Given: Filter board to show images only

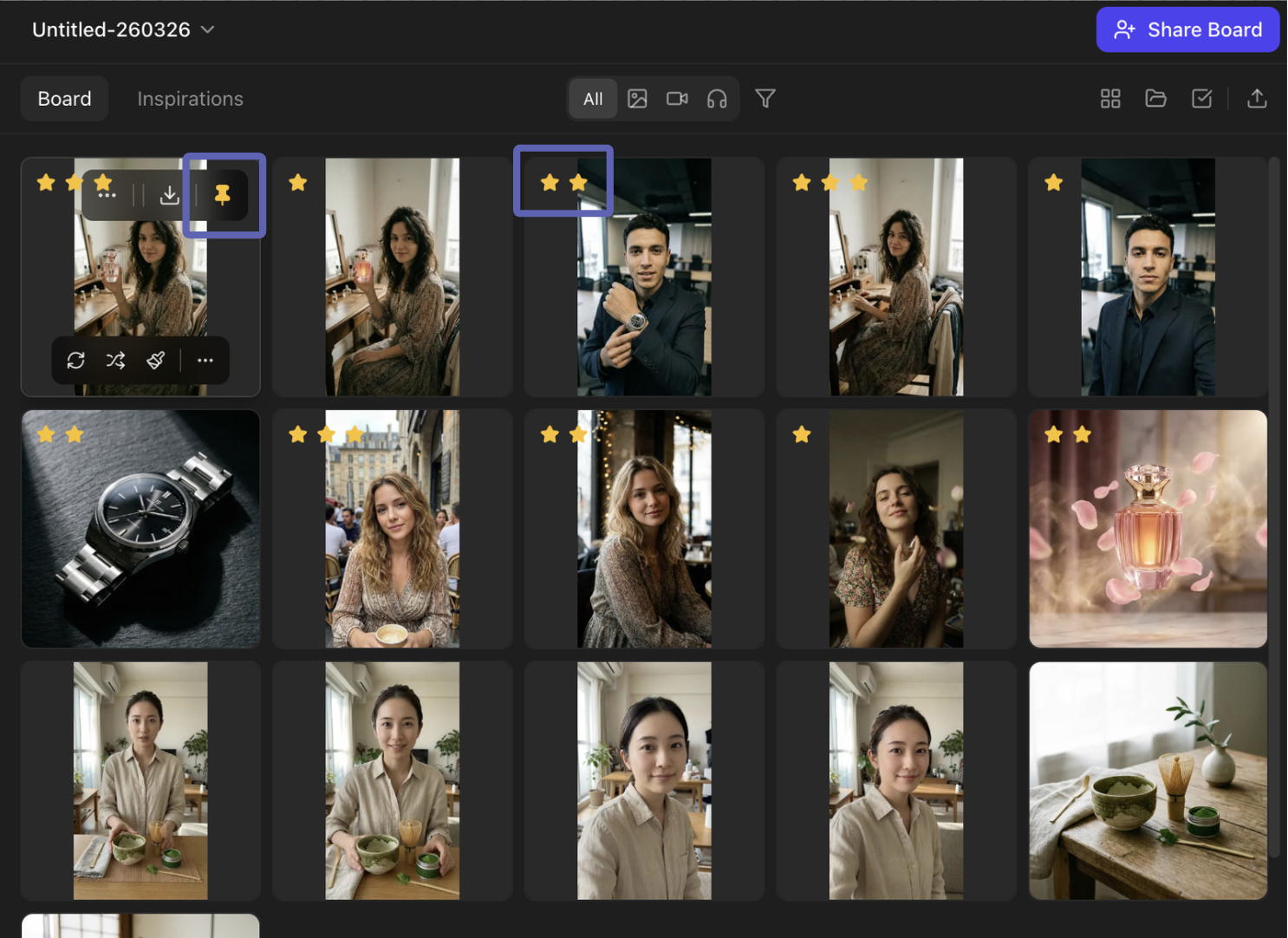Looking at the screenshot, I should click(637, 99).
